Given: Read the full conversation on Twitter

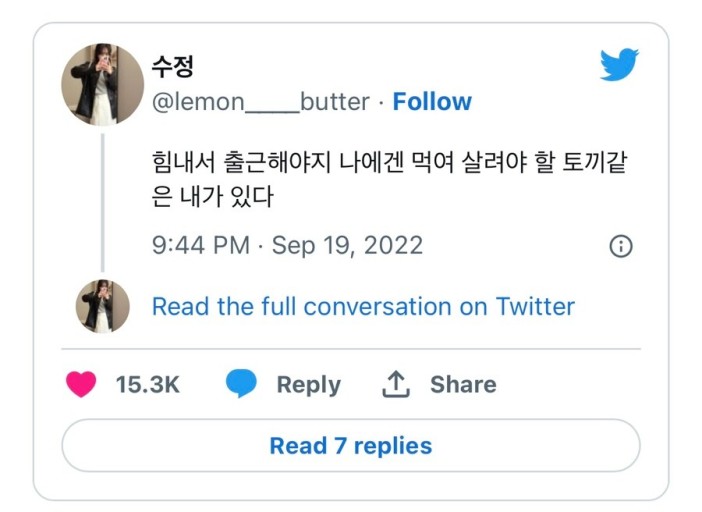Looking at the screenshot, I should pyautogui.click(x=363, y=306).
